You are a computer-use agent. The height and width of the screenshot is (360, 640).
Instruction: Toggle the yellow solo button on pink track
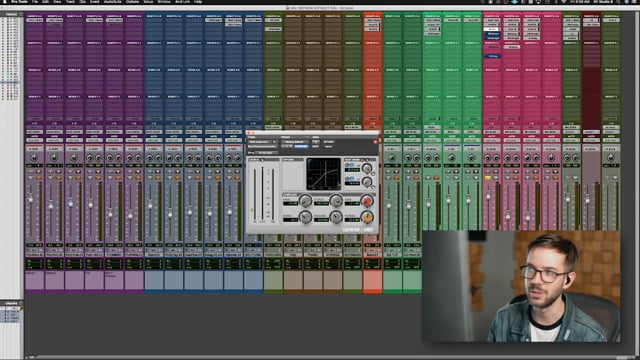point(488,178)
